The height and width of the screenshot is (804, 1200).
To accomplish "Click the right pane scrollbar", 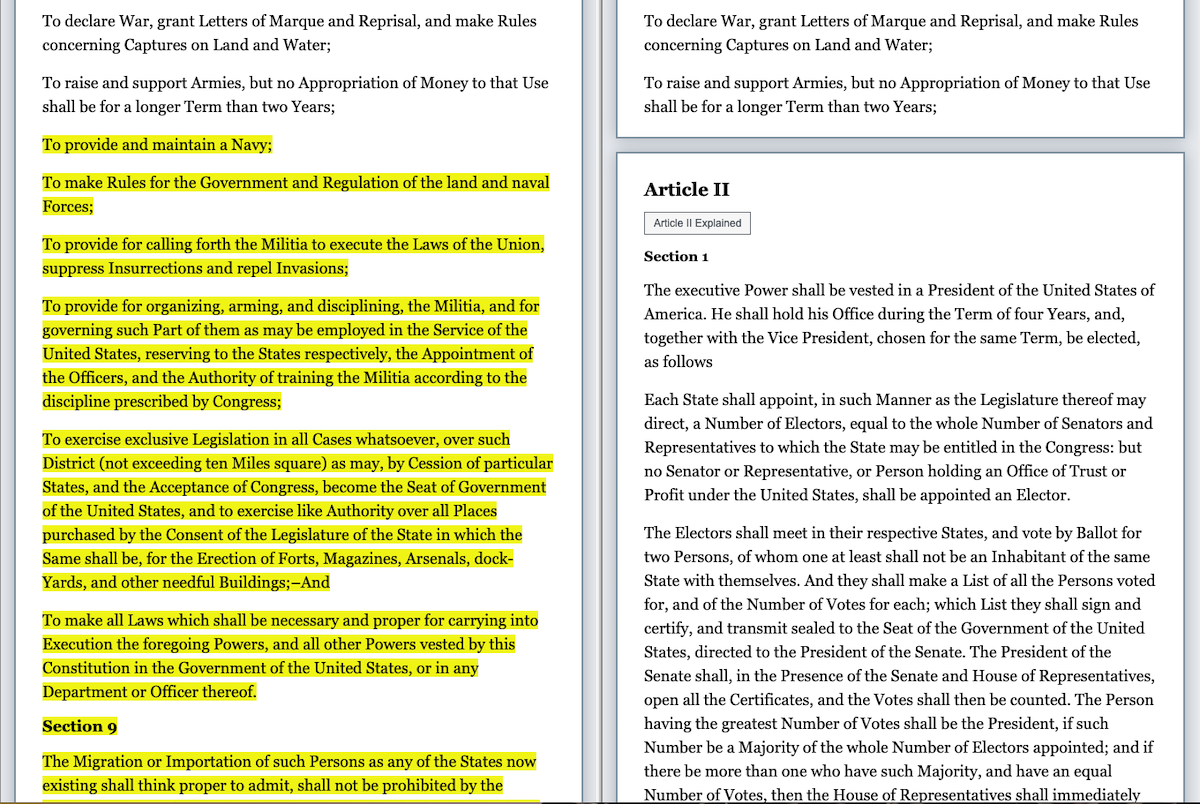I will (x=1190, y=400).
